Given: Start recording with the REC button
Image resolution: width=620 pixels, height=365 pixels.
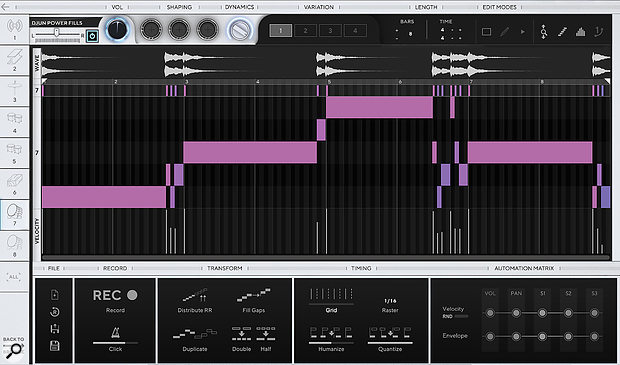Looking at the screenshot, I should point(115,295).
